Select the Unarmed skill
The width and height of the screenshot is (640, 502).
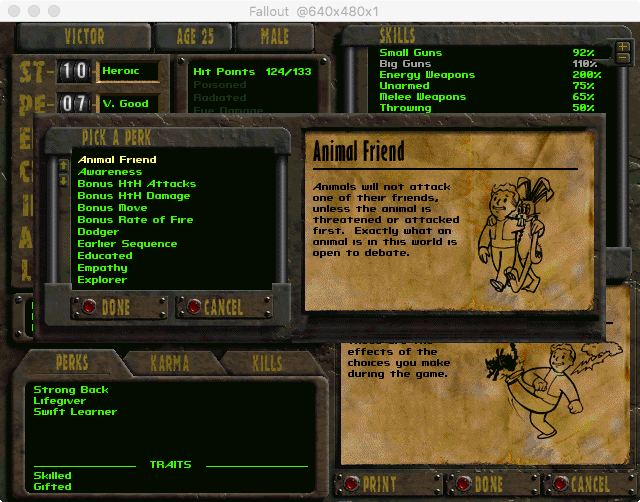[487, 86]
